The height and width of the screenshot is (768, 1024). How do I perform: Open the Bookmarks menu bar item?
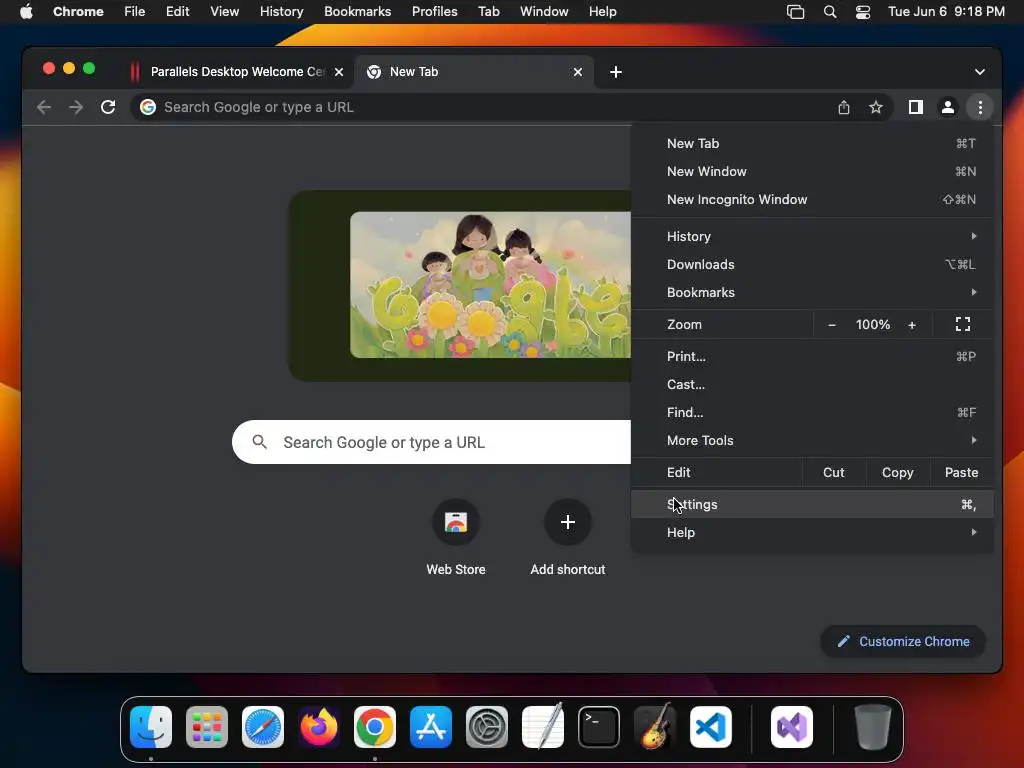tap(357, 12)
